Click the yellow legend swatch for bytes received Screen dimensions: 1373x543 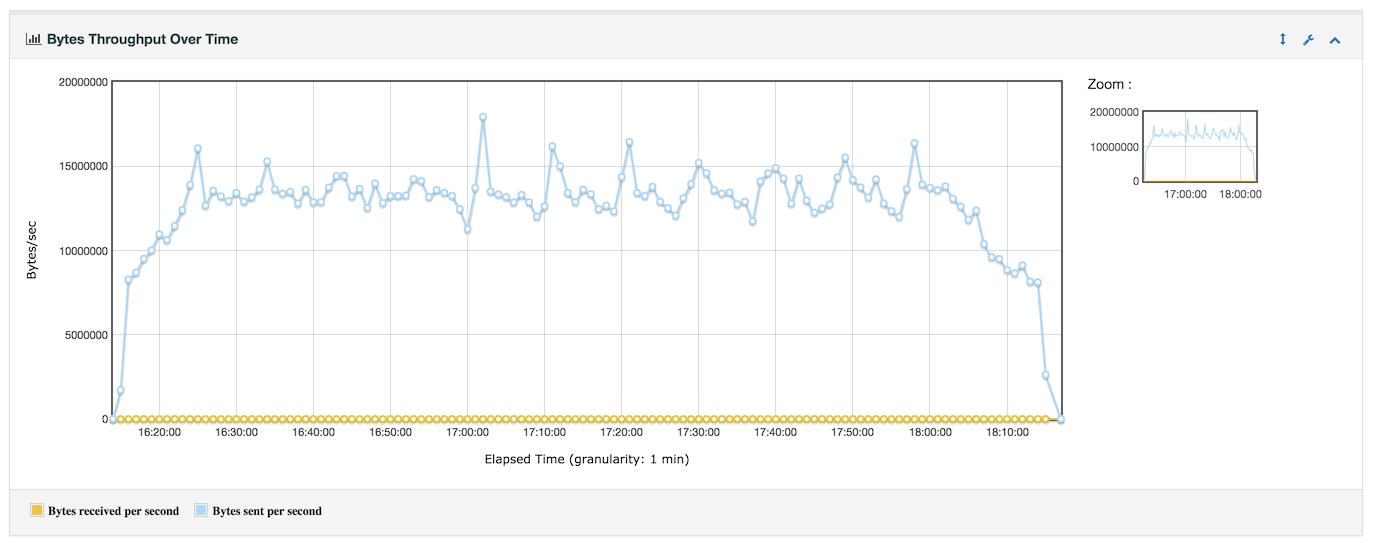pyautogui.click(x=37, y=511)
